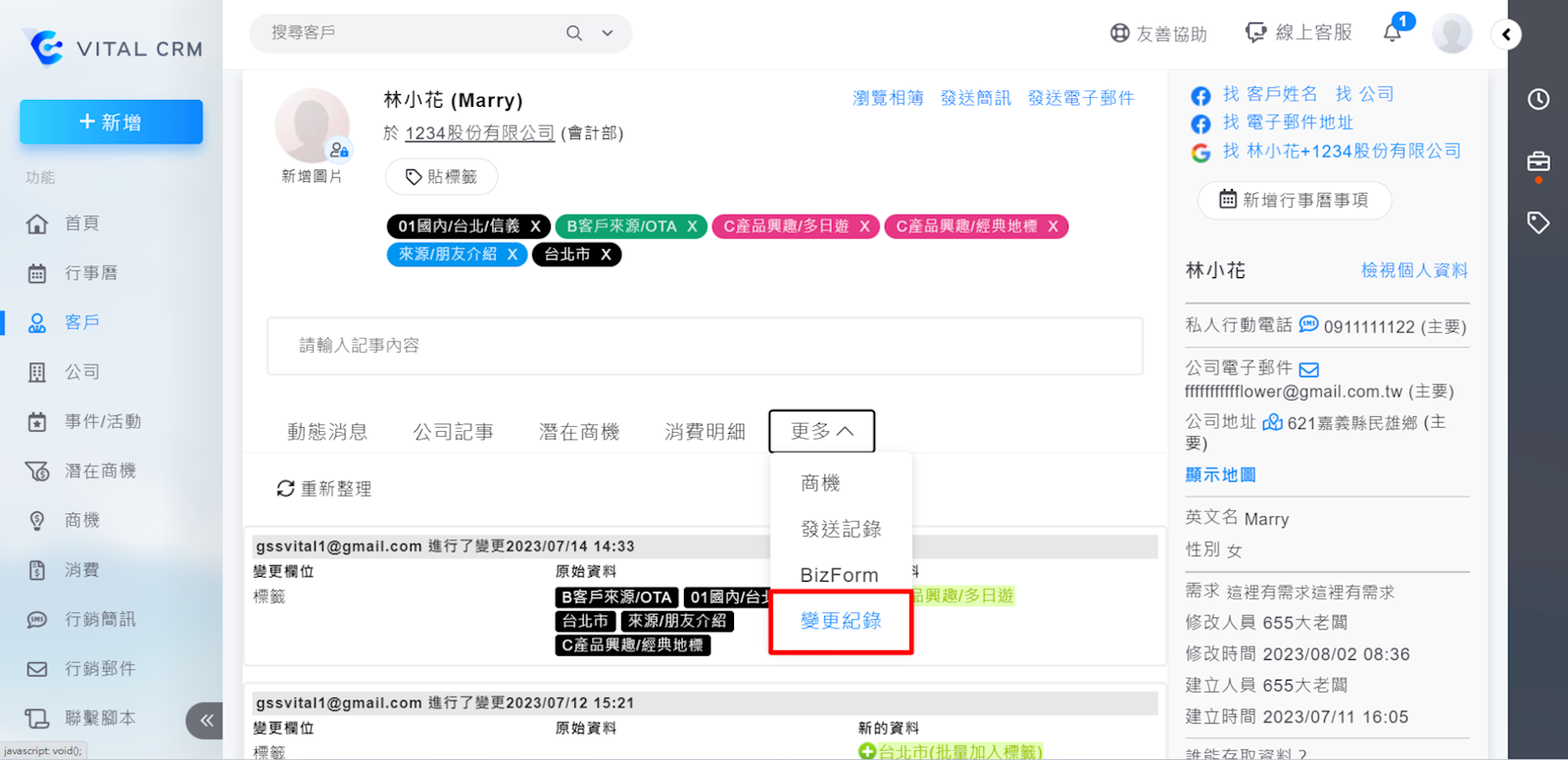The image size is (1568, 760).
Task: Click Facebook 找 客戶姓名 link
Action: [1269, 94]
